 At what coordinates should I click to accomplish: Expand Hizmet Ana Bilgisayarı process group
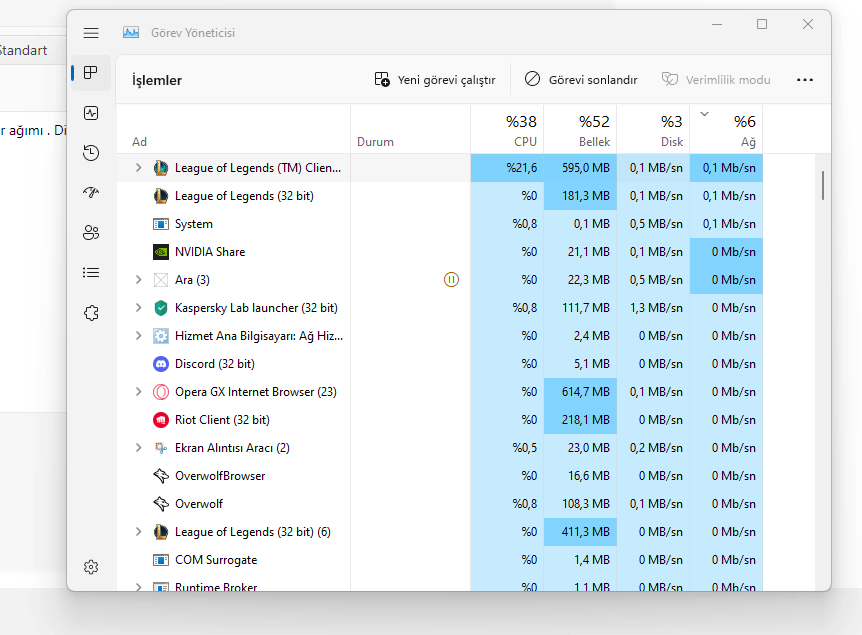pyautogui.click(x=139, y=336)
